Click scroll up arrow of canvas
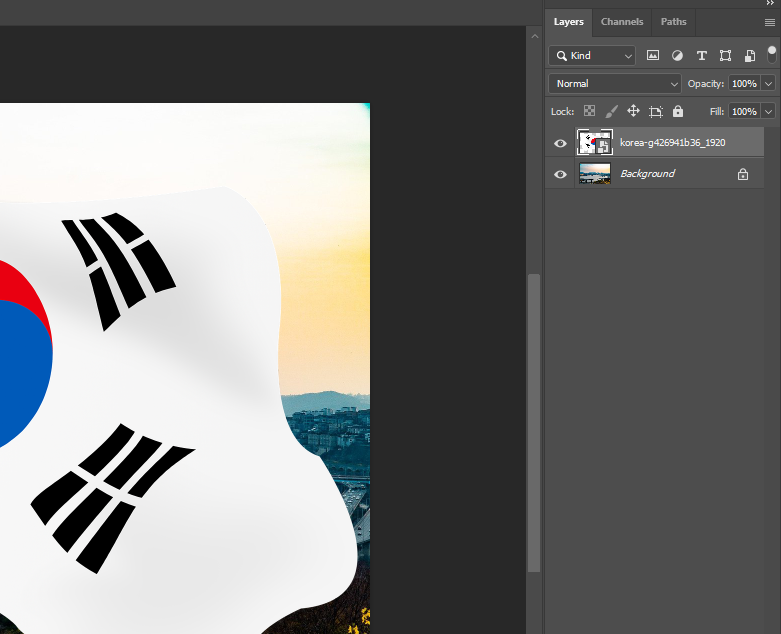 tap(534, 36)
